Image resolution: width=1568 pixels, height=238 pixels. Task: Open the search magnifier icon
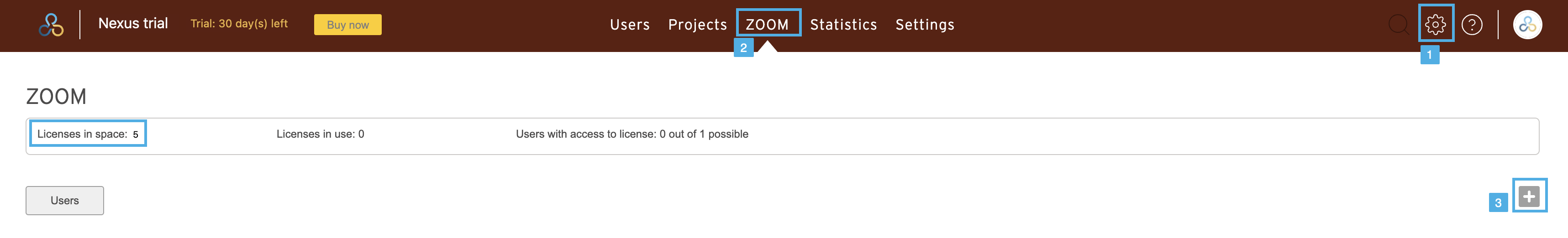click(x=1398, y=25)
